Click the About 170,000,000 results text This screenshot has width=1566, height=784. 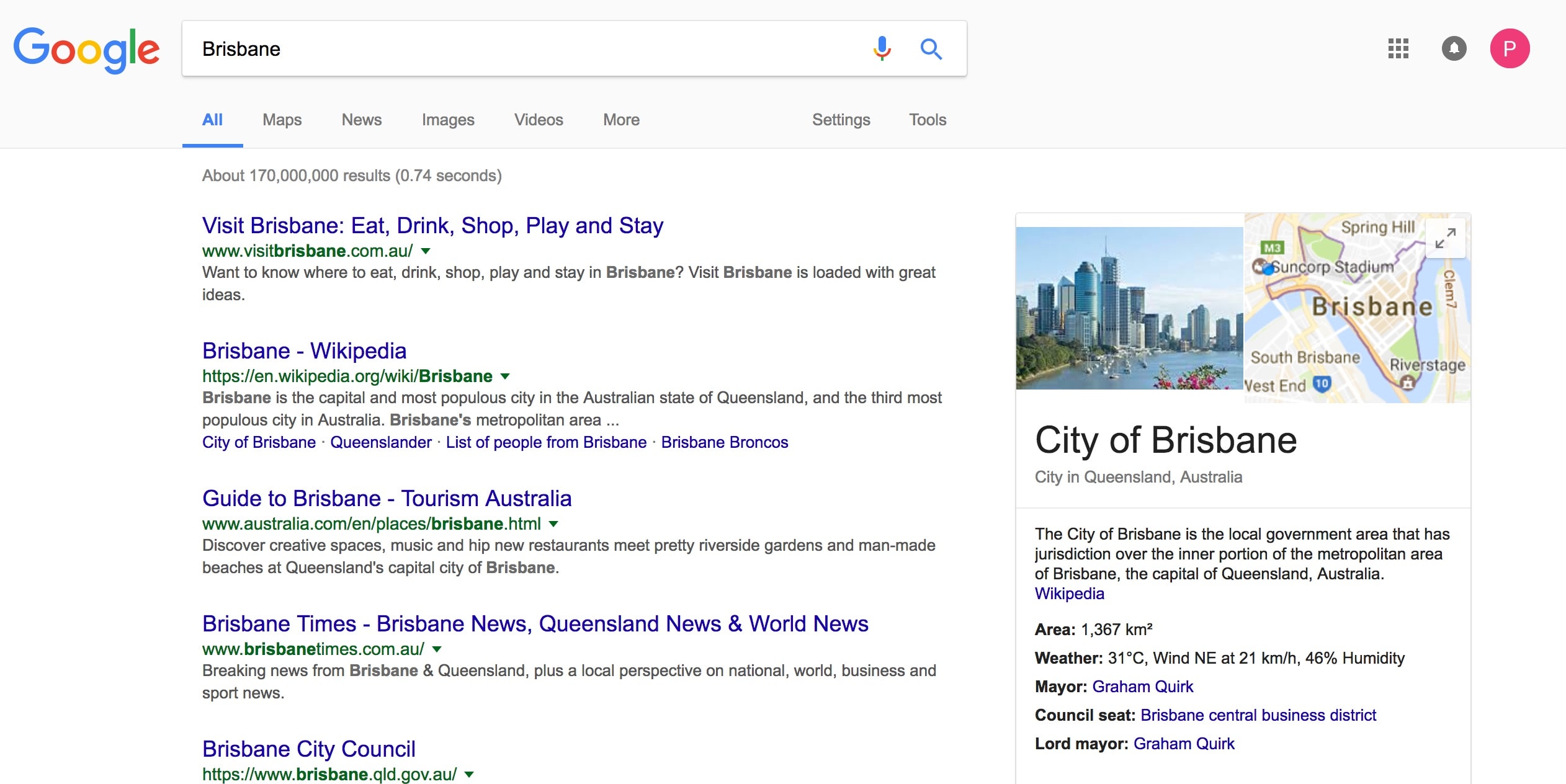pyautogui.click(x=352, y=176)
